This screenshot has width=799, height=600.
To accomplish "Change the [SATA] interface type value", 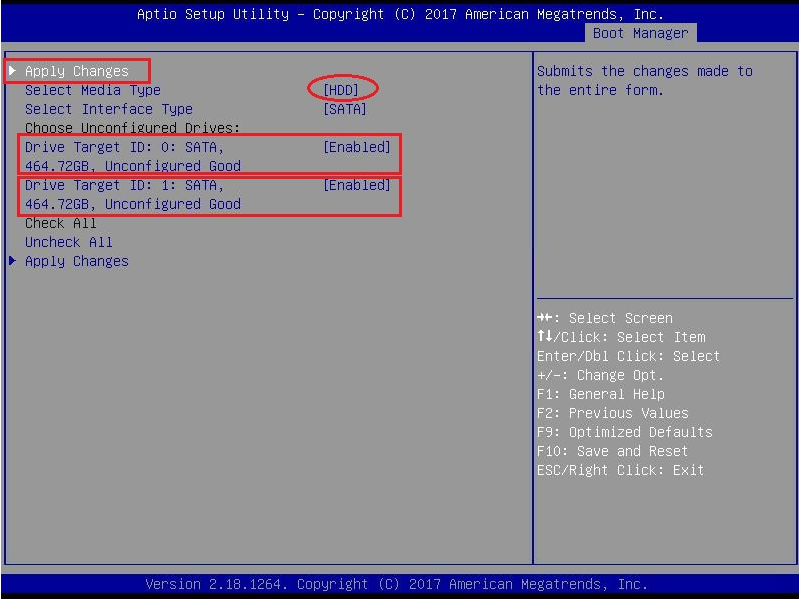I will [x=344, y=109].
